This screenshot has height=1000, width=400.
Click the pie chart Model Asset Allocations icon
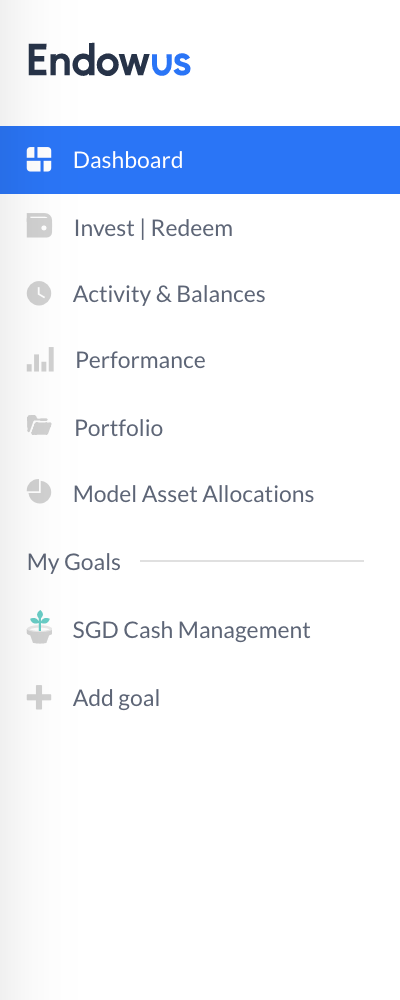39,492
